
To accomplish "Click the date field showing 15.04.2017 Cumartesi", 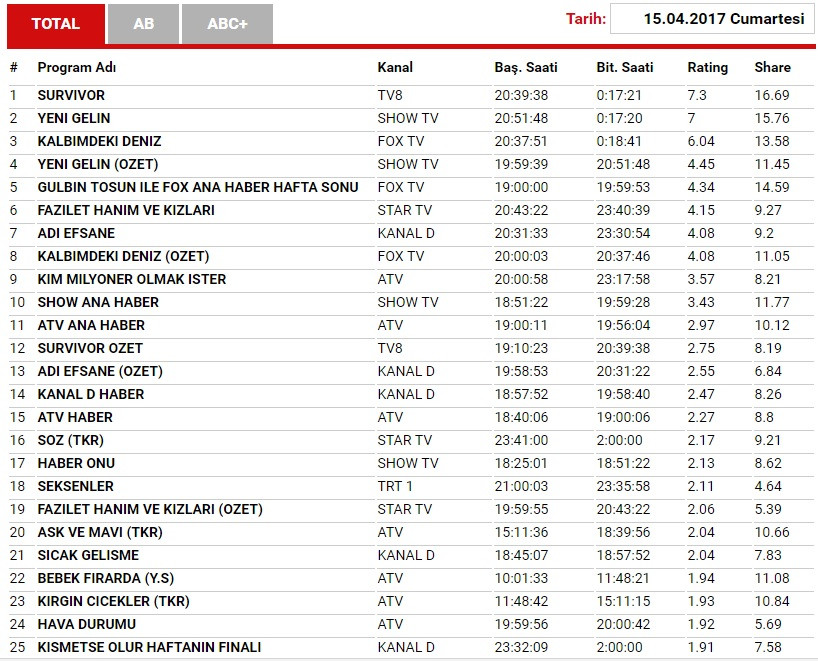I will pyautogui.click(x=710, y=19).
